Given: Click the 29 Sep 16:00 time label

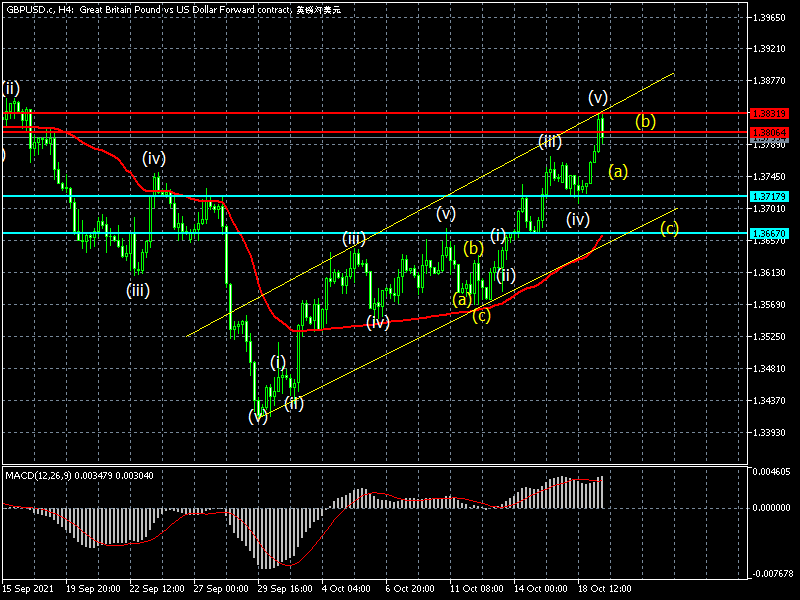Looking at the screenshot, I should (x=285, y=589).
